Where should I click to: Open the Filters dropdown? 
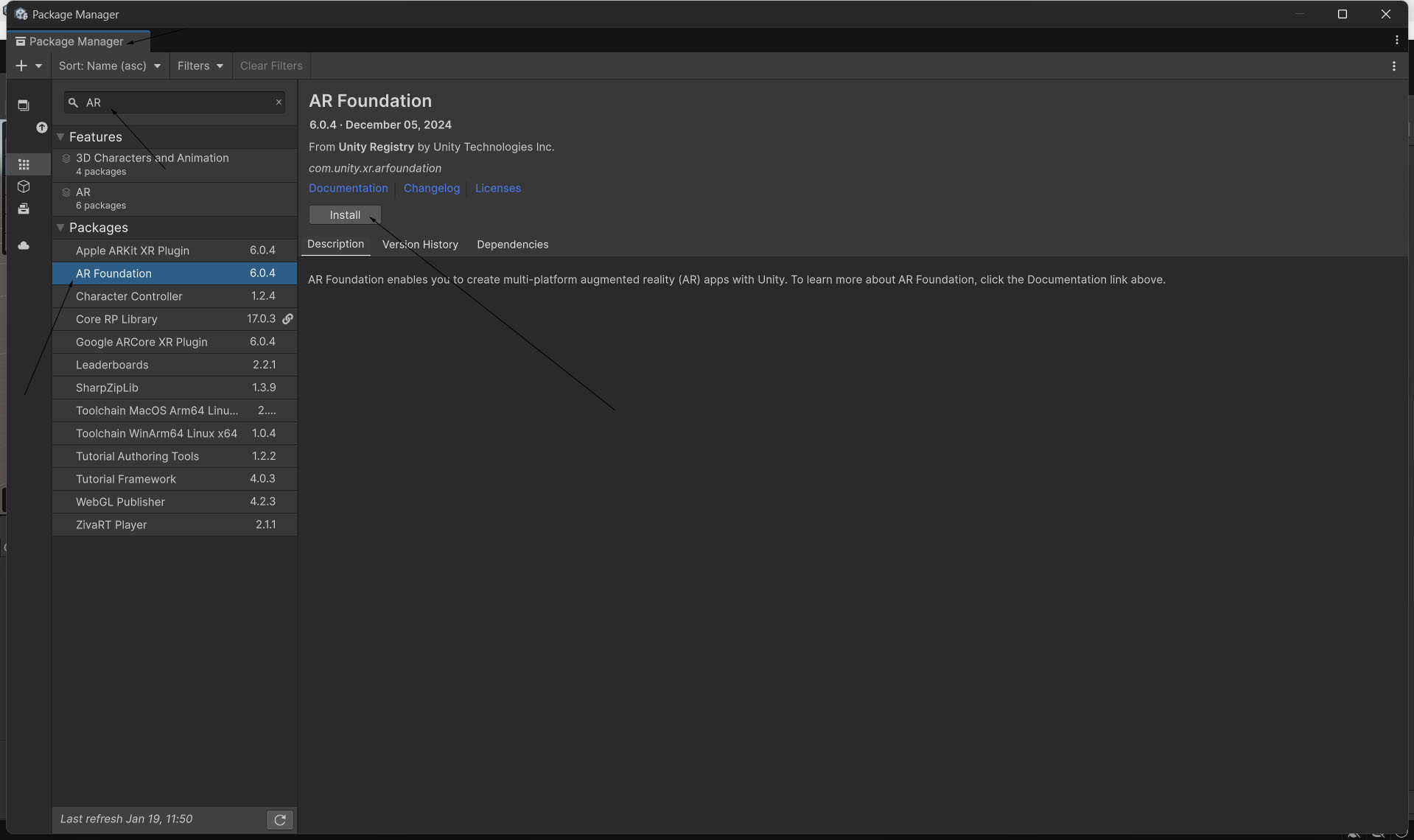(x=200, y=66)
